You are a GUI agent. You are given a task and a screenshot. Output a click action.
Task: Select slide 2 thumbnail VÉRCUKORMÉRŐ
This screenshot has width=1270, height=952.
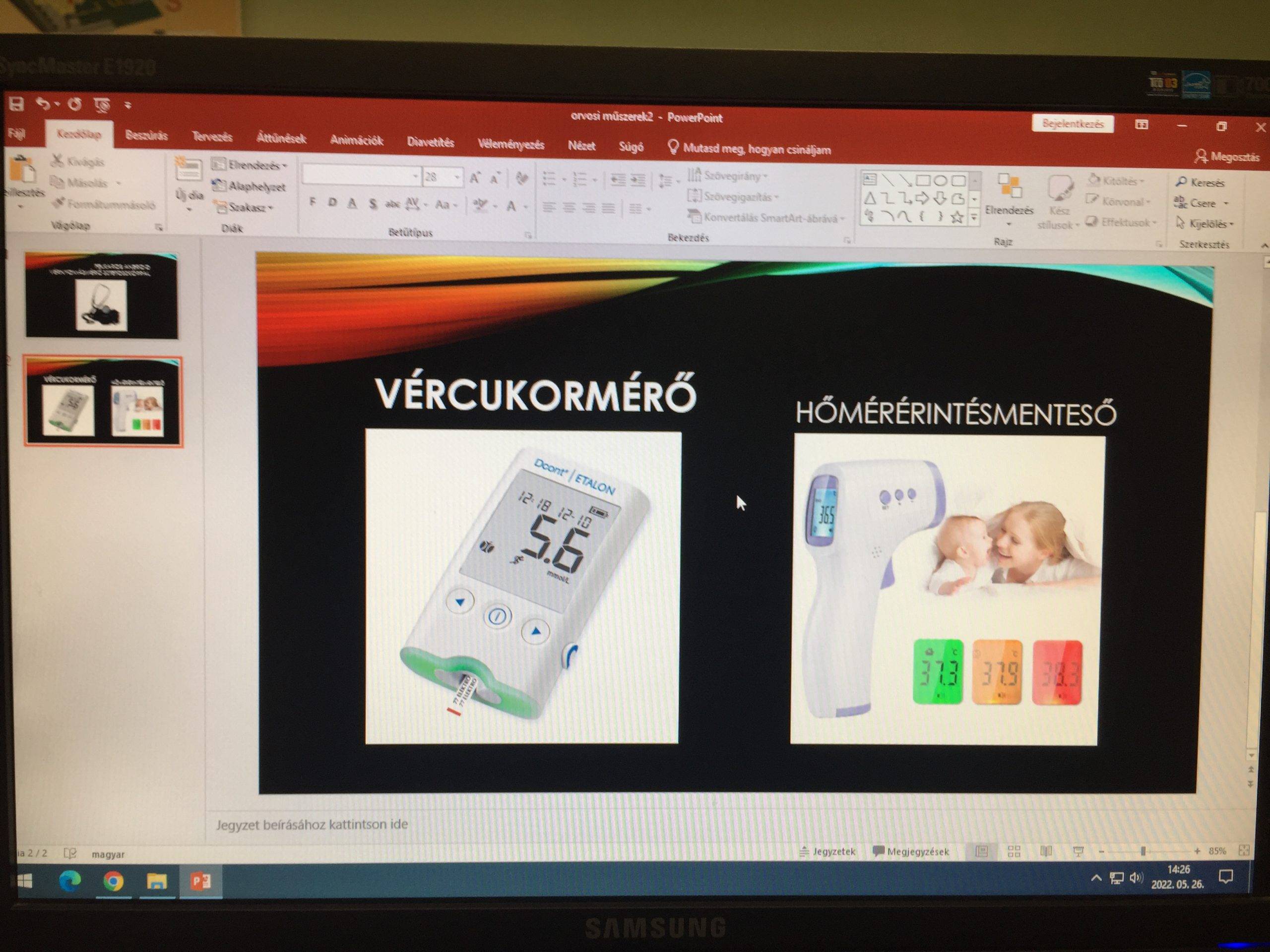tap(103, 402)
